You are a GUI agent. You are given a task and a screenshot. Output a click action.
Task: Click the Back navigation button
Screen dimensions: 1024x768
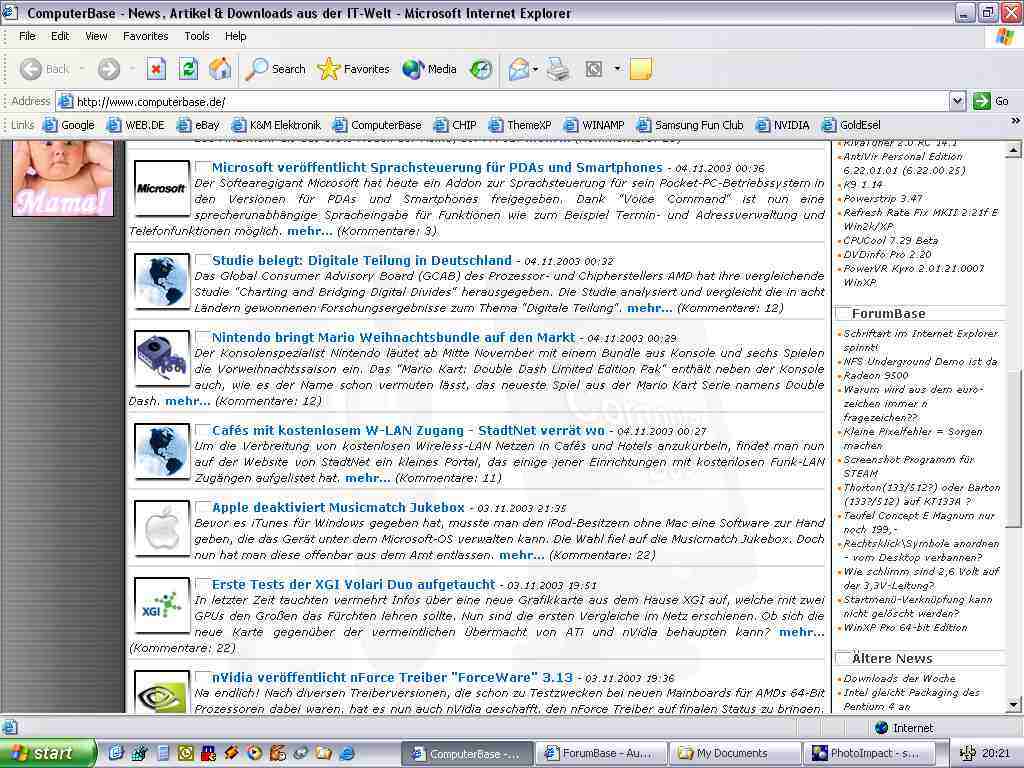[x=44, y=69]
